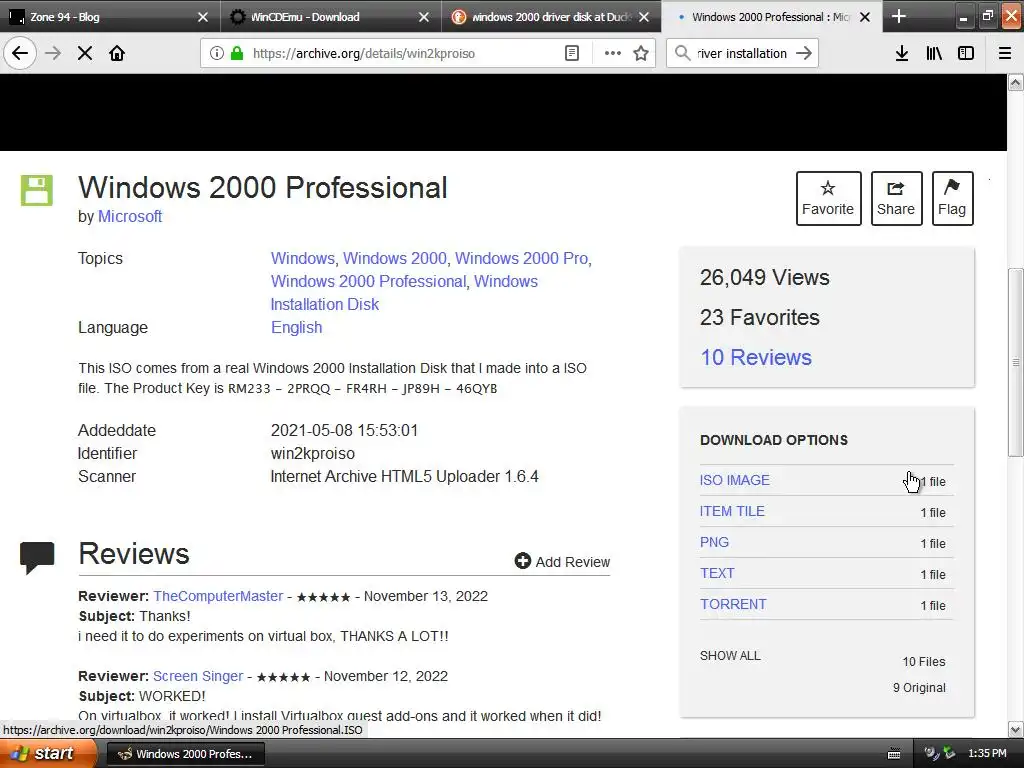Open the TEXT download option
This screenshot has height=768, width=1024.
pyautogui.click(x=717, y=573)
